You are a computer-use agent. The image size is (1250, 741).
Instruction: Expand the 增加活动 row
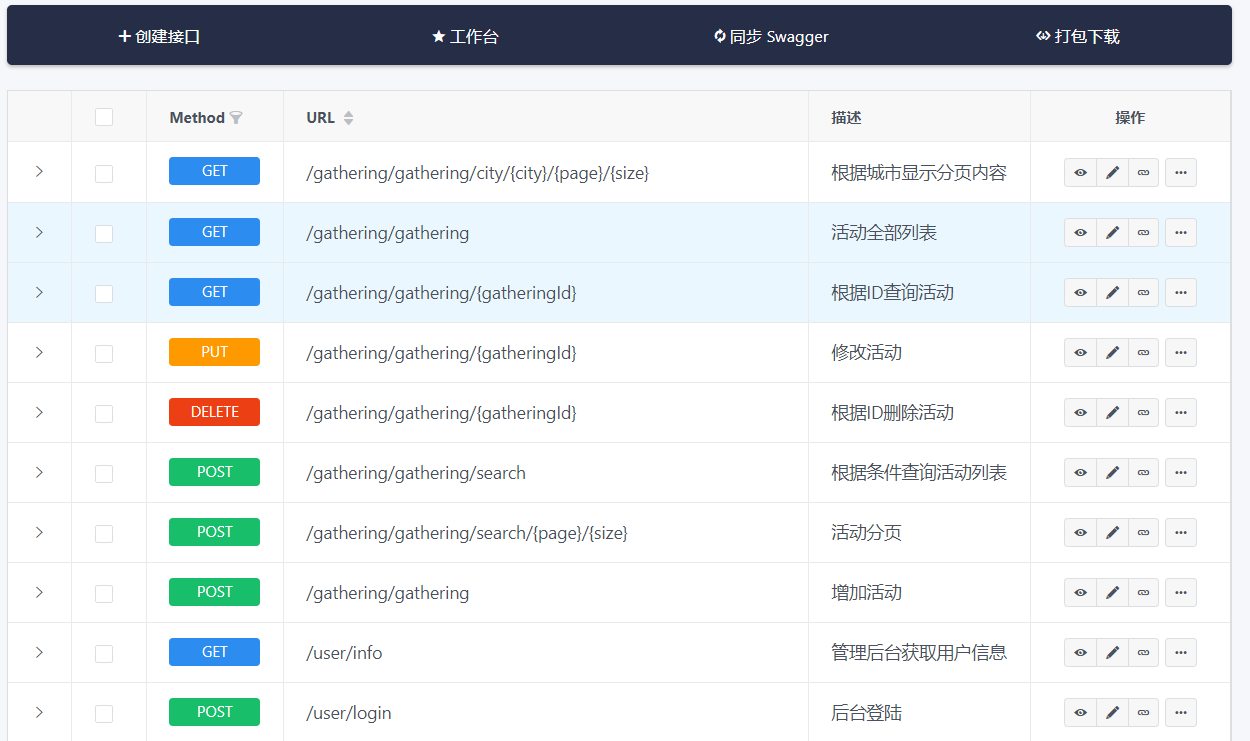click(39, 592)
